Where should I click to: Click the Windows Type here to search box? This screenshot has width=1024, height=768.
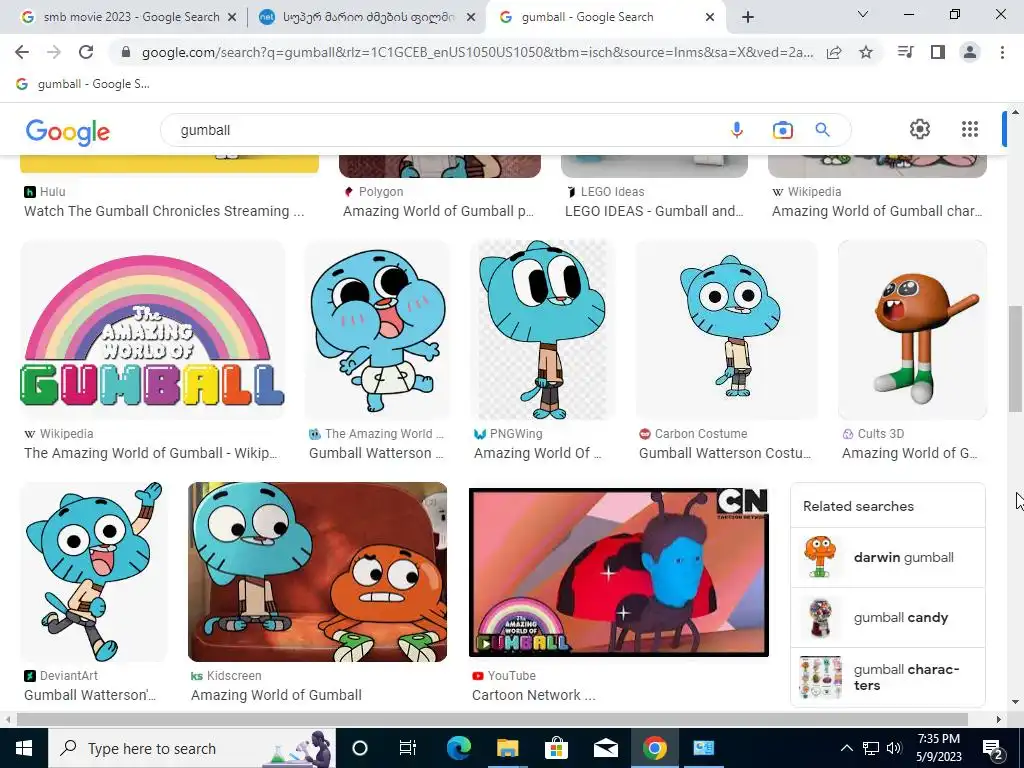(192, 748)
